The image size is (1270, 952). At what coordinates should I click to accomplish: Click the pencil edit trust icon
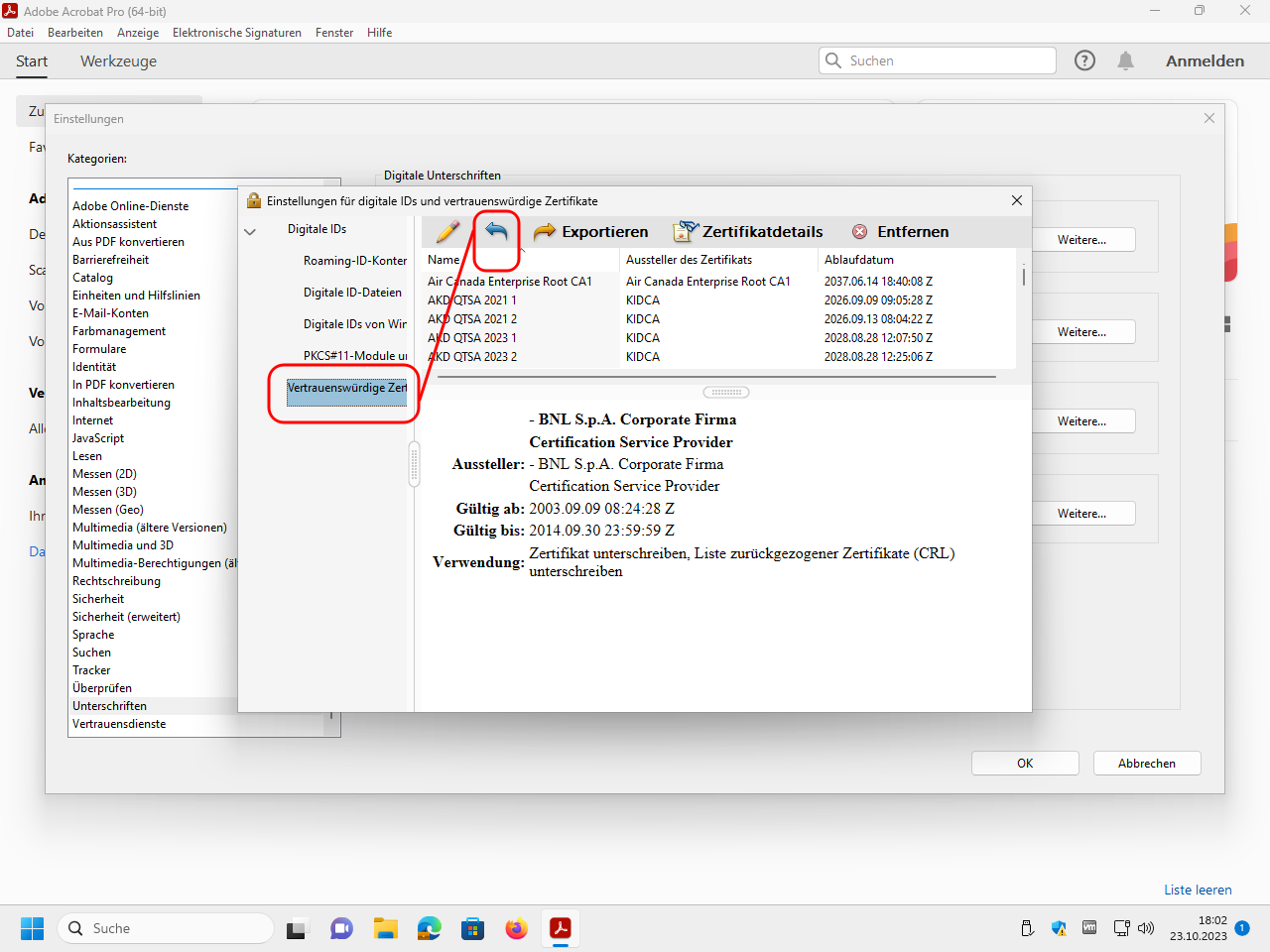coord(447,232)
